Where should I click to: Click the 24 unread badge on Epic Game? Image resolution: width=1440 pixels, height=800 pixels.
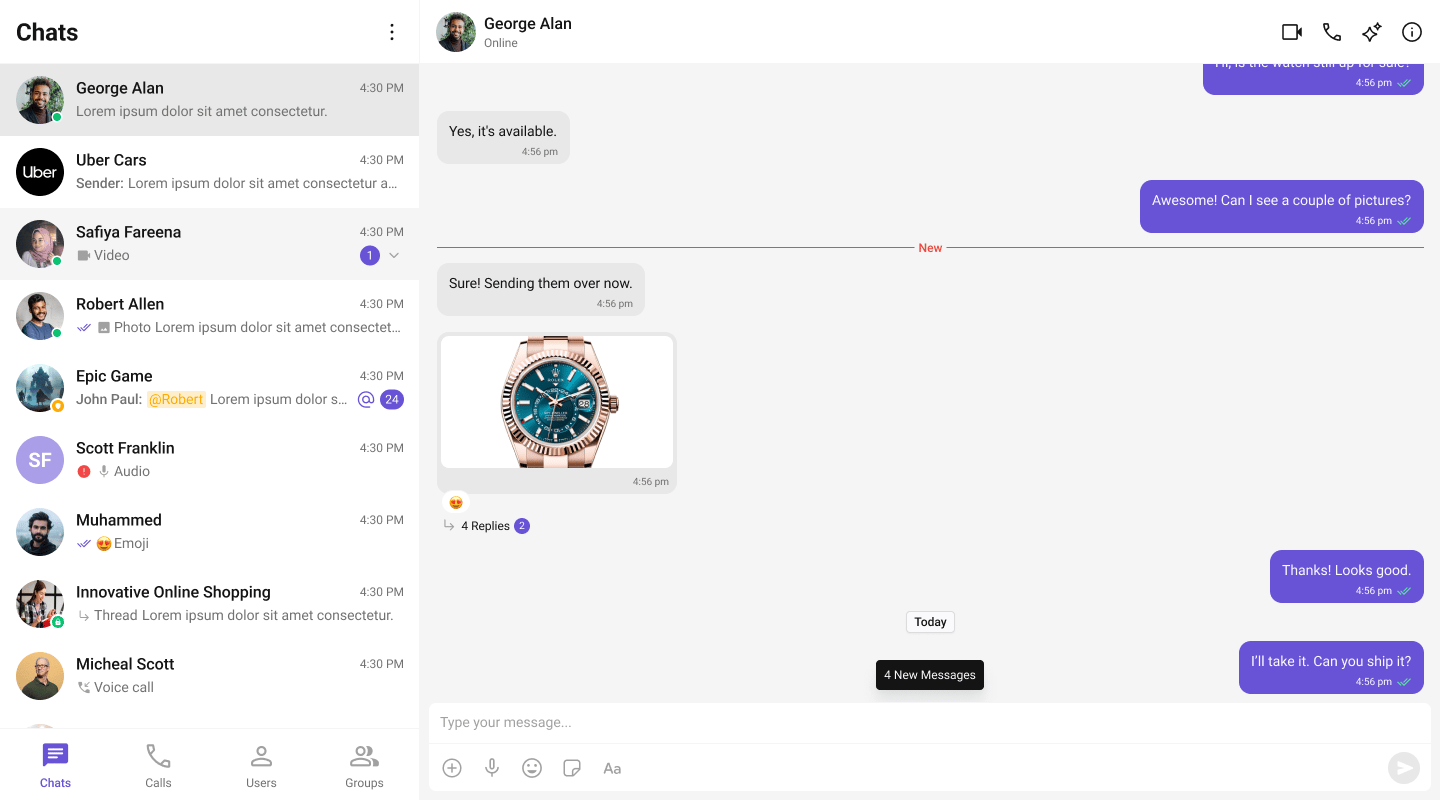(392, 400)
